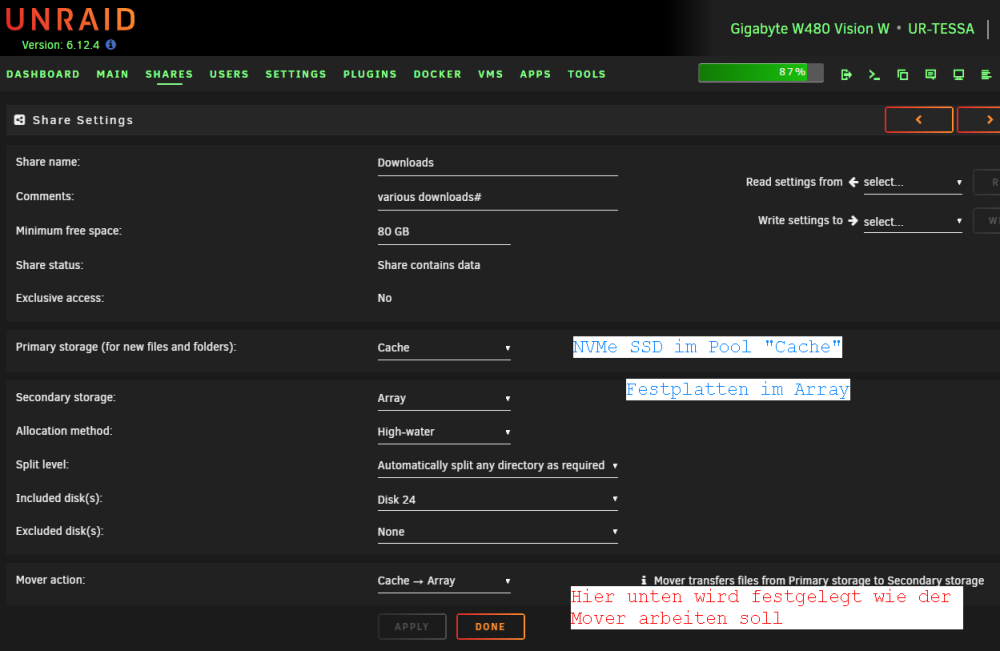Click the 'Mover action:' label
The image size is (1000, 651).
[50, 580]
